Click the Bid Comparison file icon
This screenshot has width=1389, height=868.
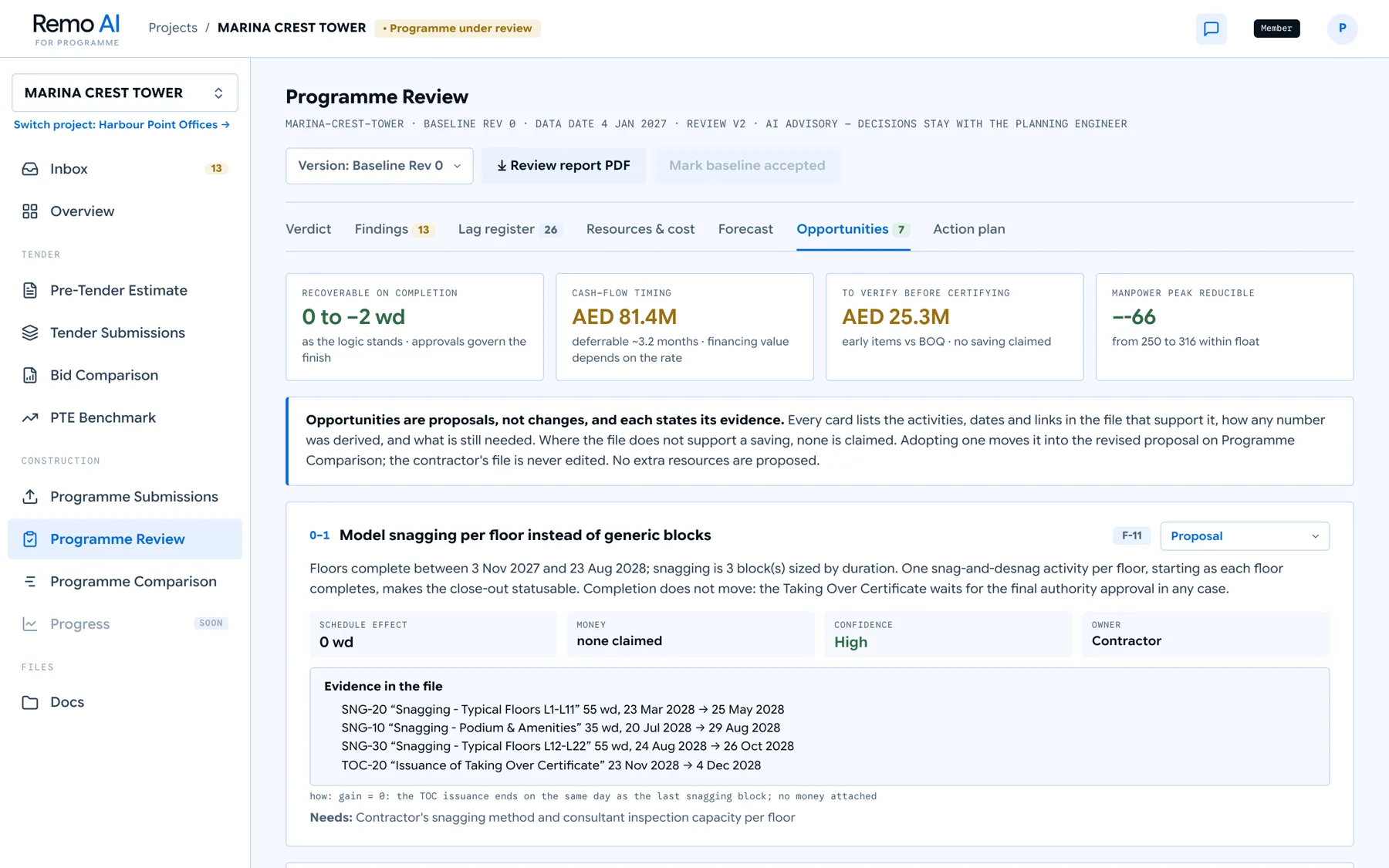pyautogui.click(x=30, y=376)
